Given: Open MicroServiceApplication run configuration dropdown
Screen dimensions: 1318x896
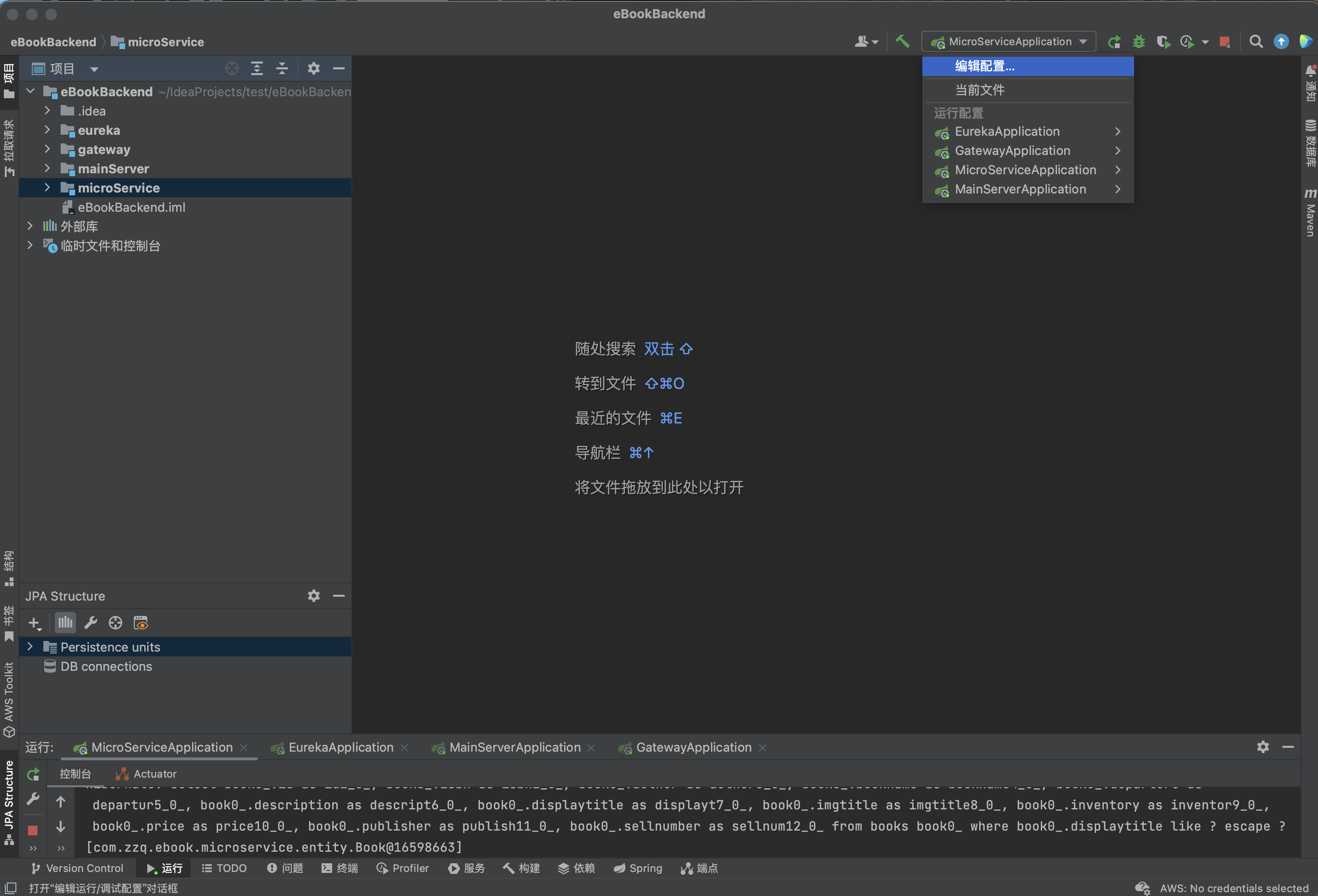Looking at the screenshot, I should click(x=1008, y=41).
